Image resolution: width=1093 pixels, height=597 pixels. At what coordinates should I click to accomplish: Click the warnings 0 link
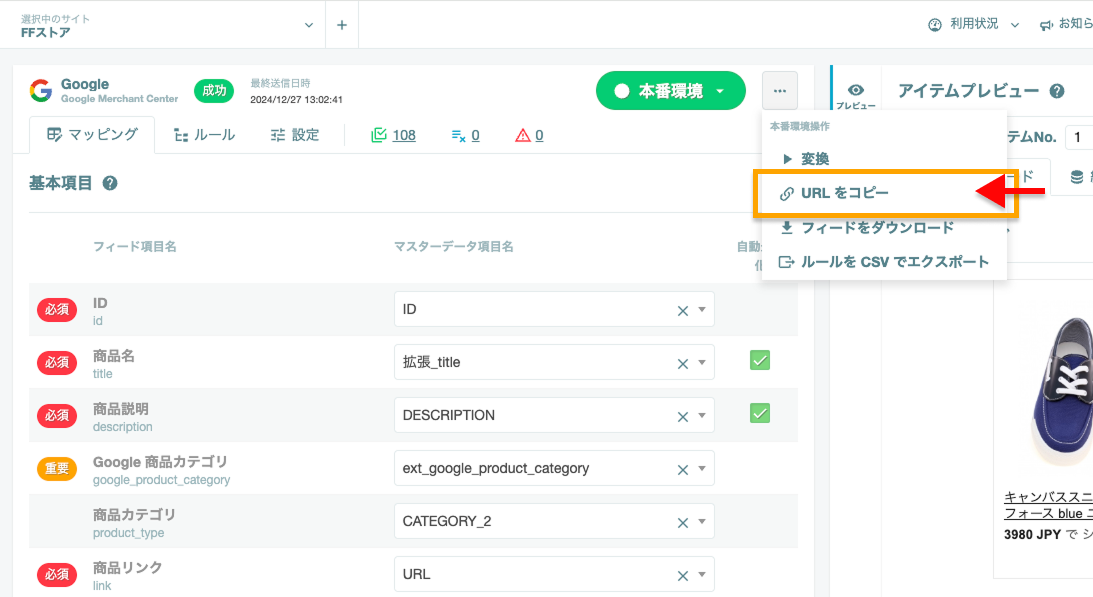[539, 135]
